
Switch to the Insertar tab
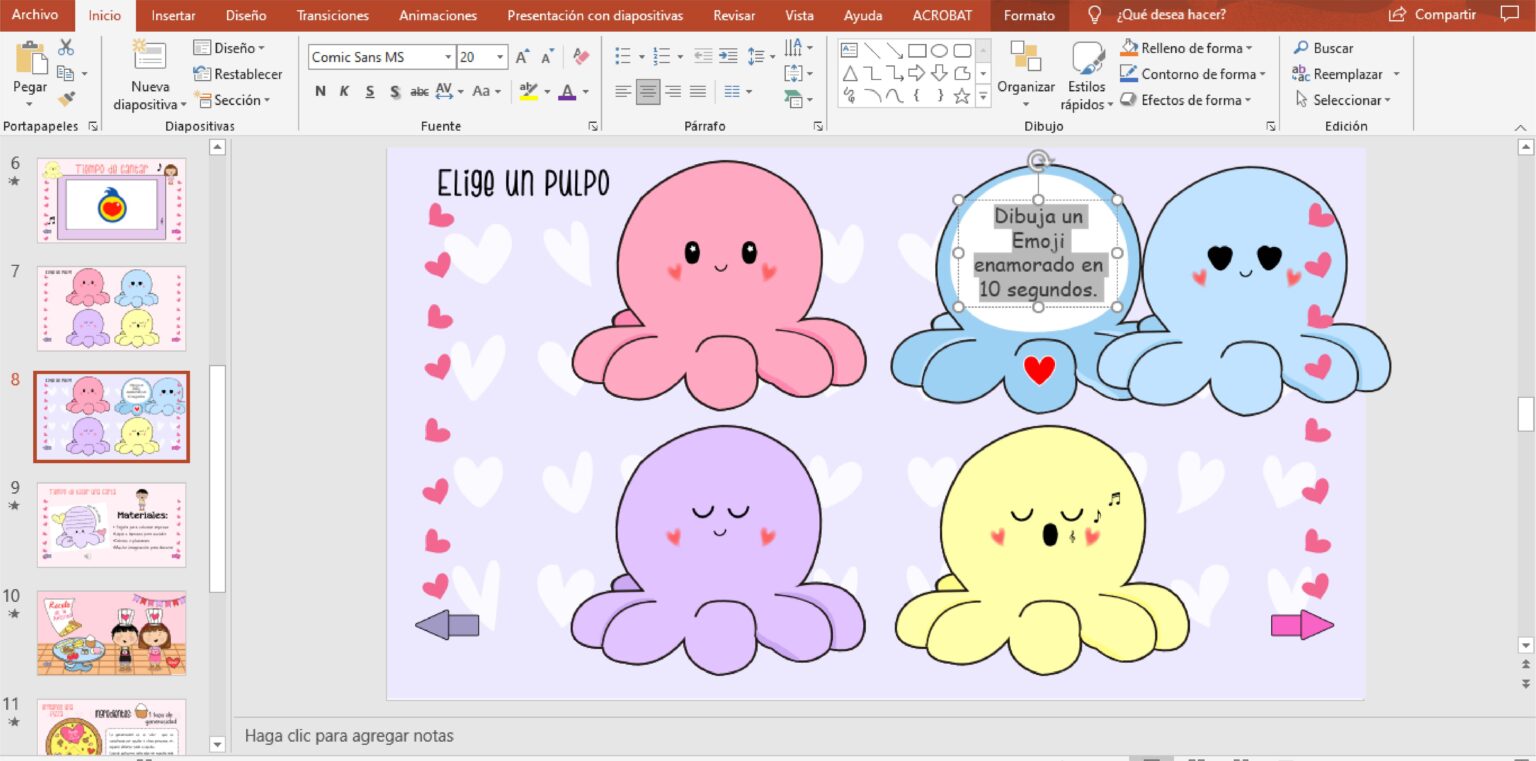pos(174,15)
